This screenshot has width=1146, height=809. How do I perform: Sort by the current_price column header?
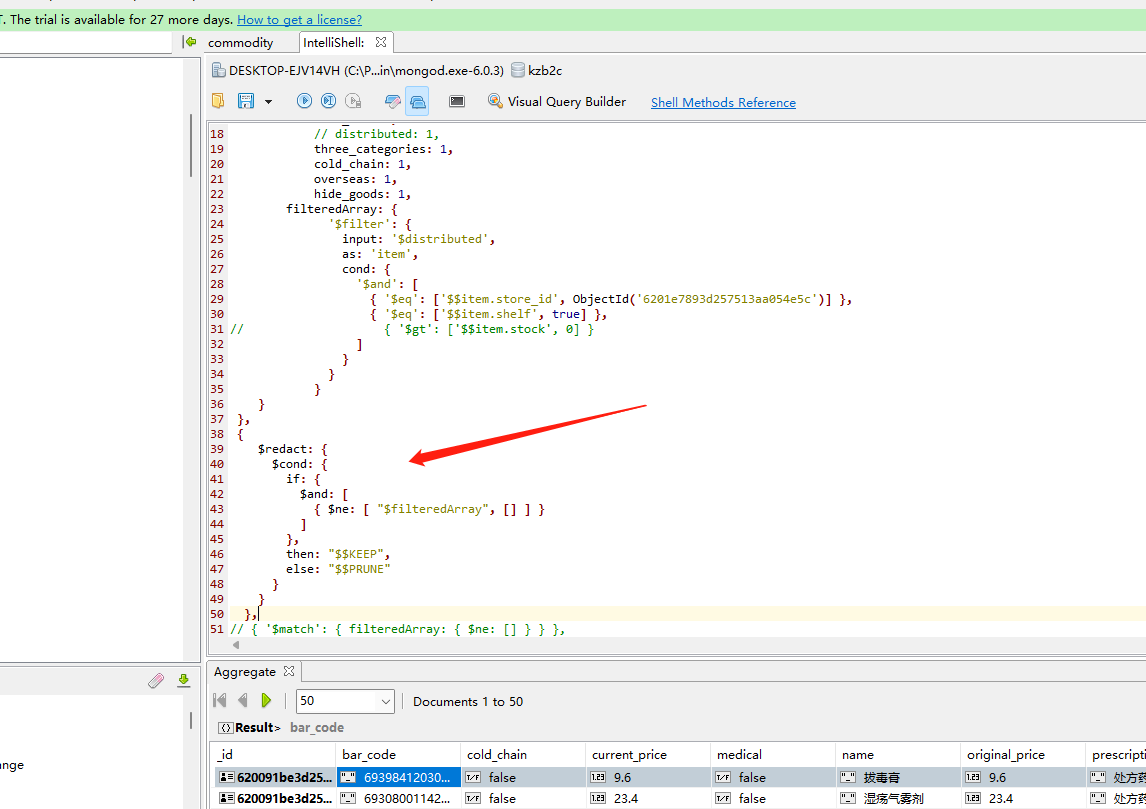648,754
